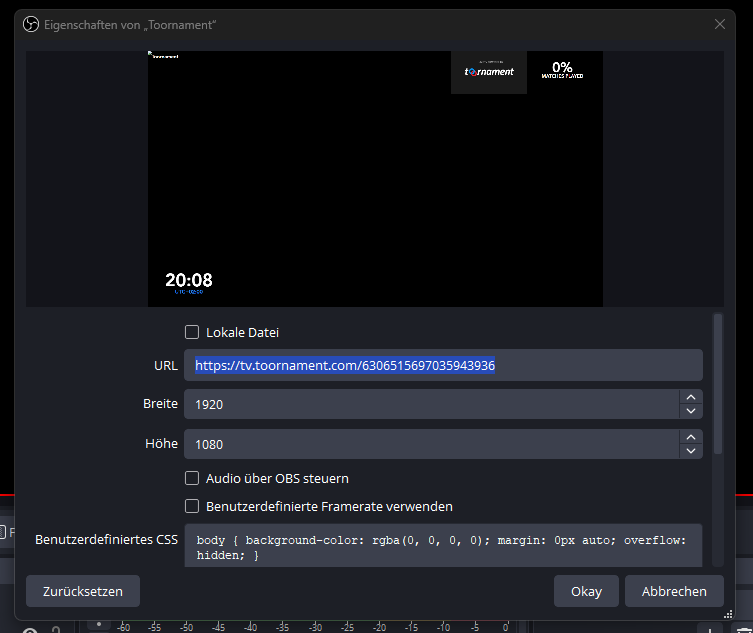753x633 pixels.
Task: Click the 20:08 timer in the preview
Action: tap(189, 281)
